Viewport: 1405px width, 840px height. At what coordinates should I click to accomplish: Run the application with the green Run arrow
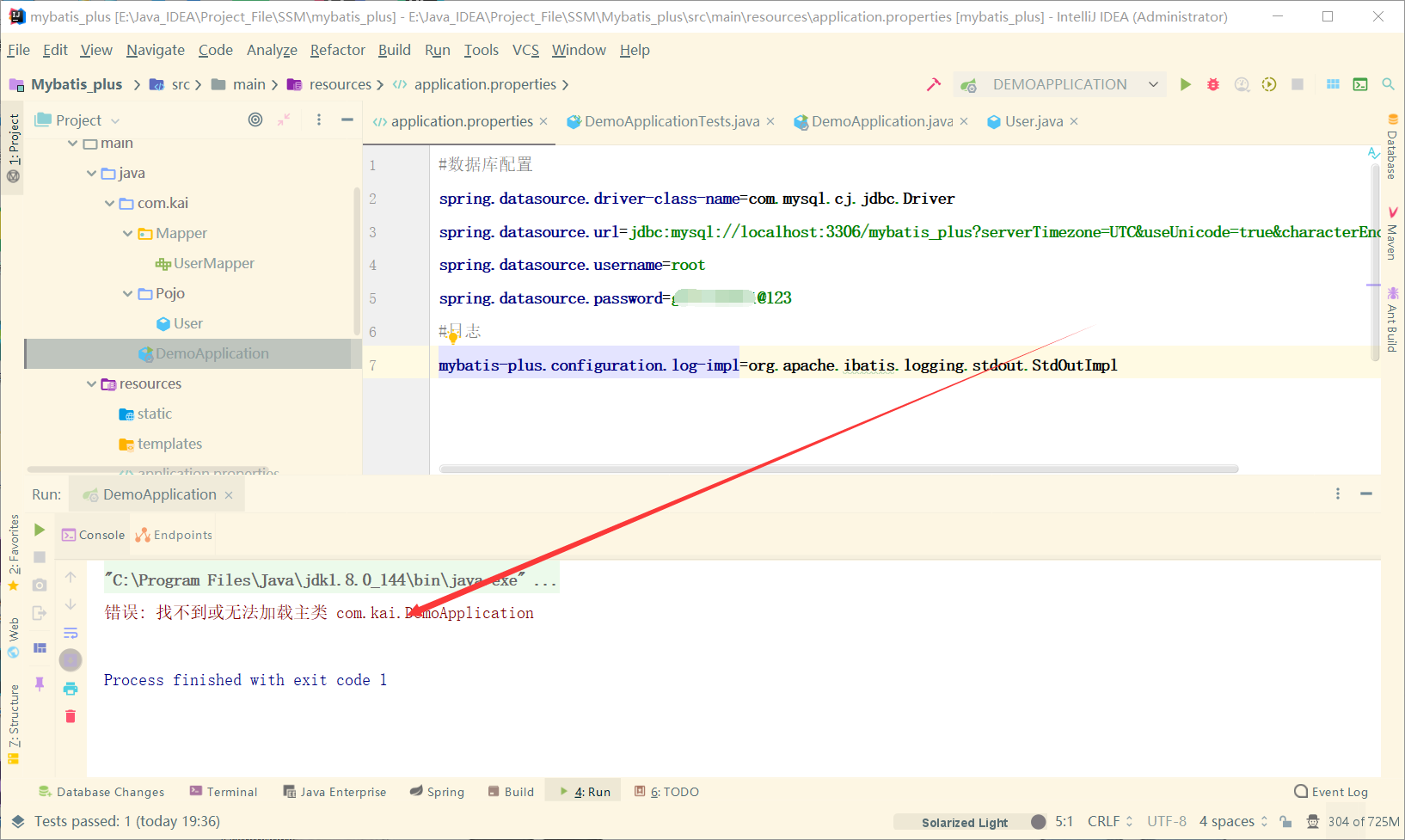click(x=1186, y=84)
